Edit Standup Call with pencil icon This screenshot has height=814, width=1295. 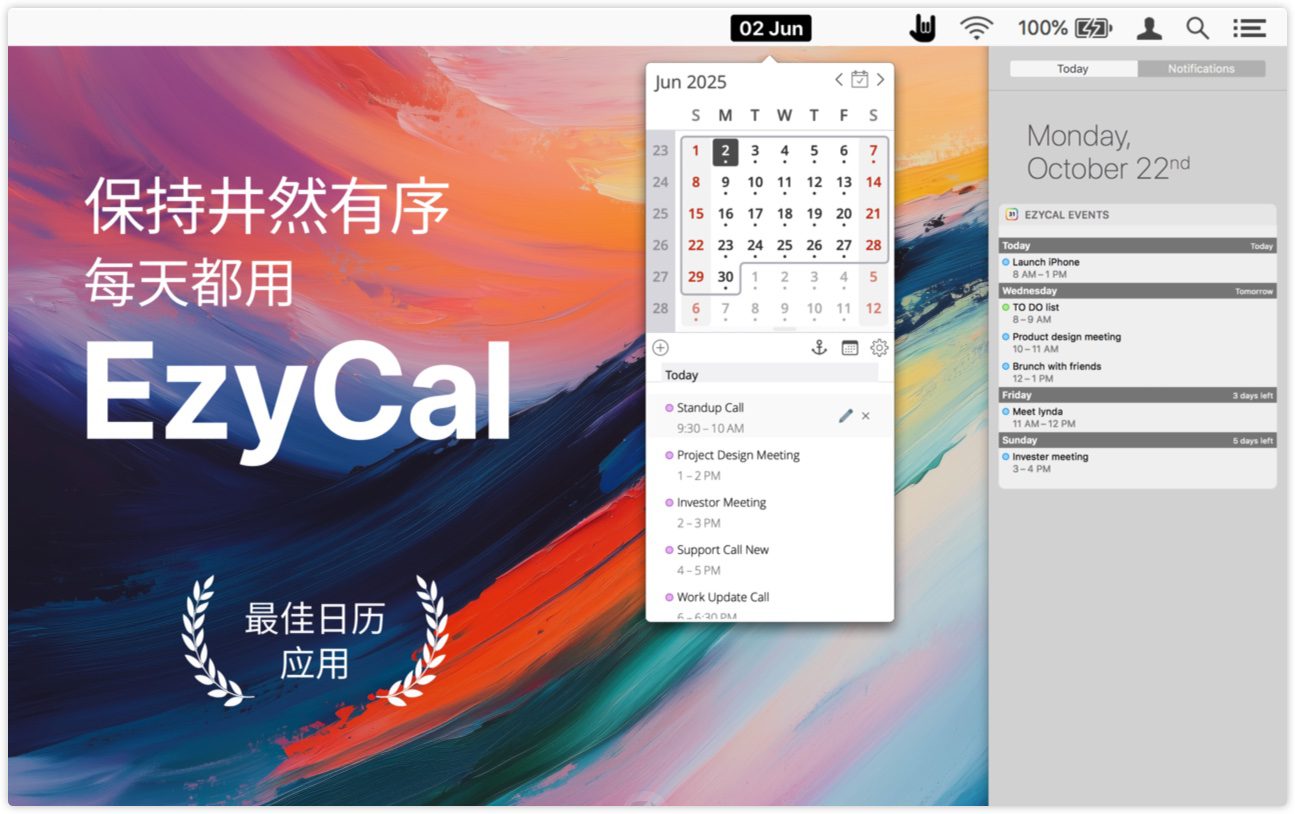click(846, 416)
